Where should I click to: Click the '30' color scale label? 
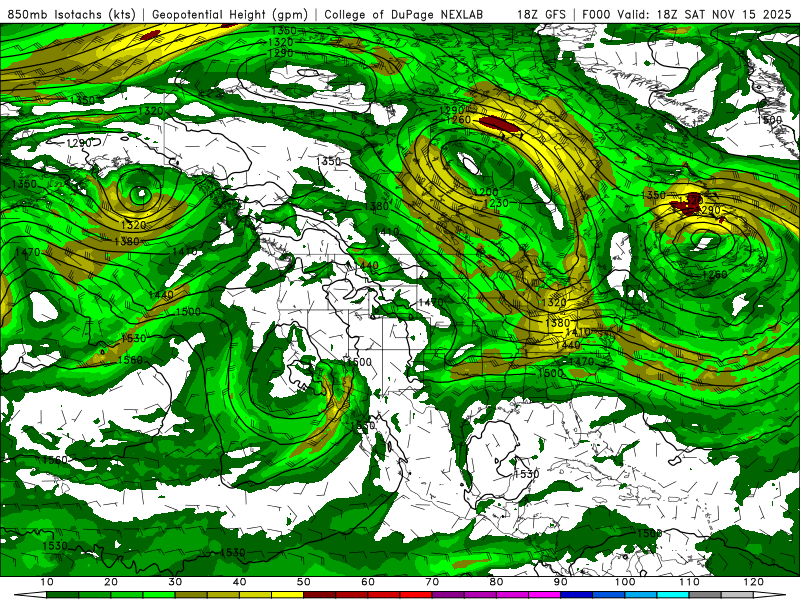point(175,582)
